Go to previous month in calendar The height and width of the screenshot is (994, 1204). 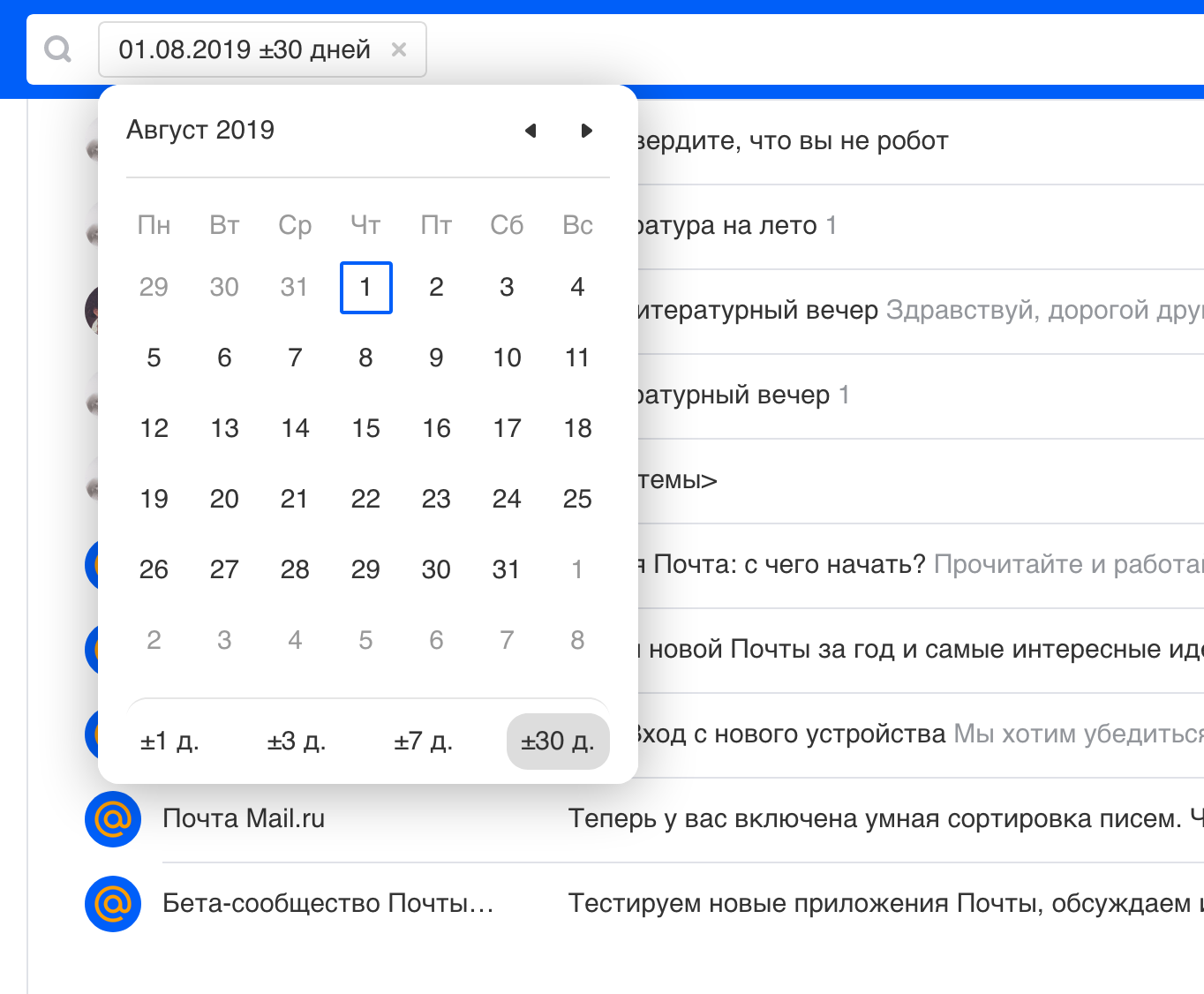coord(531,131)
